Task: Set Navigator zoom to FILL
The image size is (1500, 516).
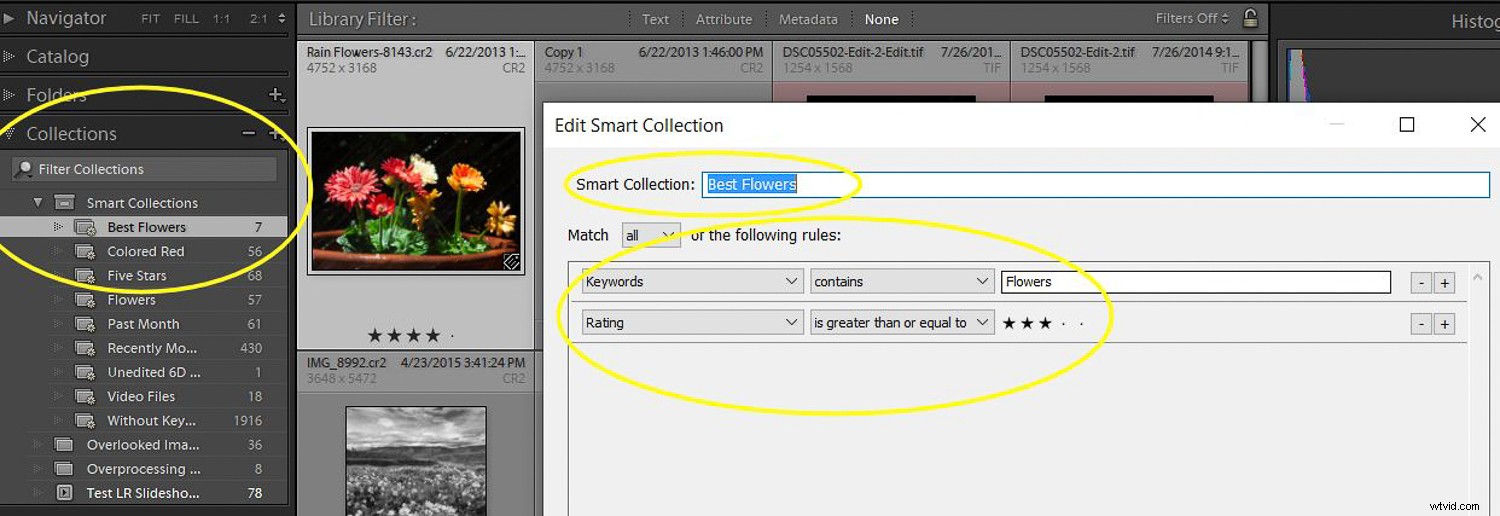Action: (x=186, y=19)
